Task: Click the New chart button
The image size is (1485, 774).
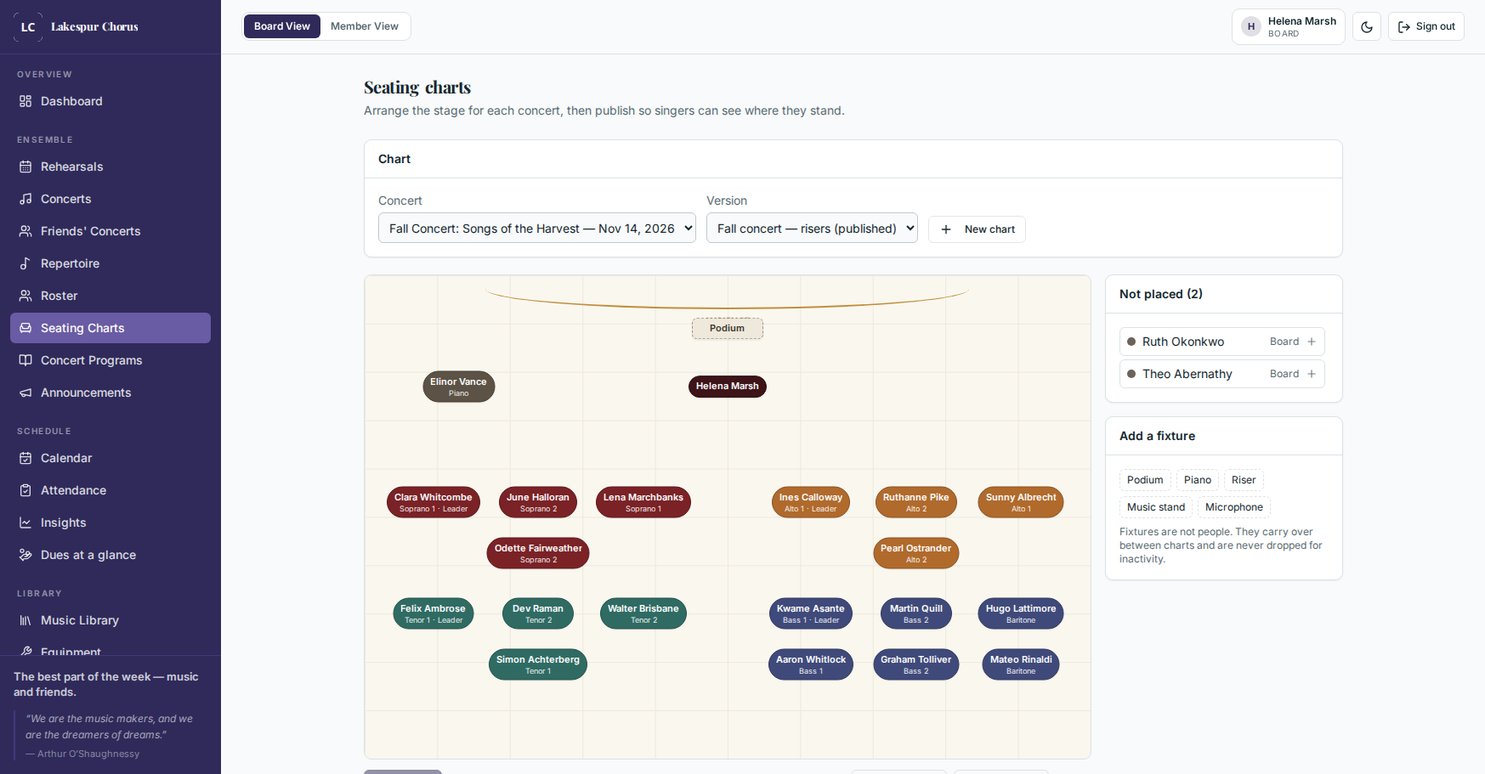Action: (977, 229)
